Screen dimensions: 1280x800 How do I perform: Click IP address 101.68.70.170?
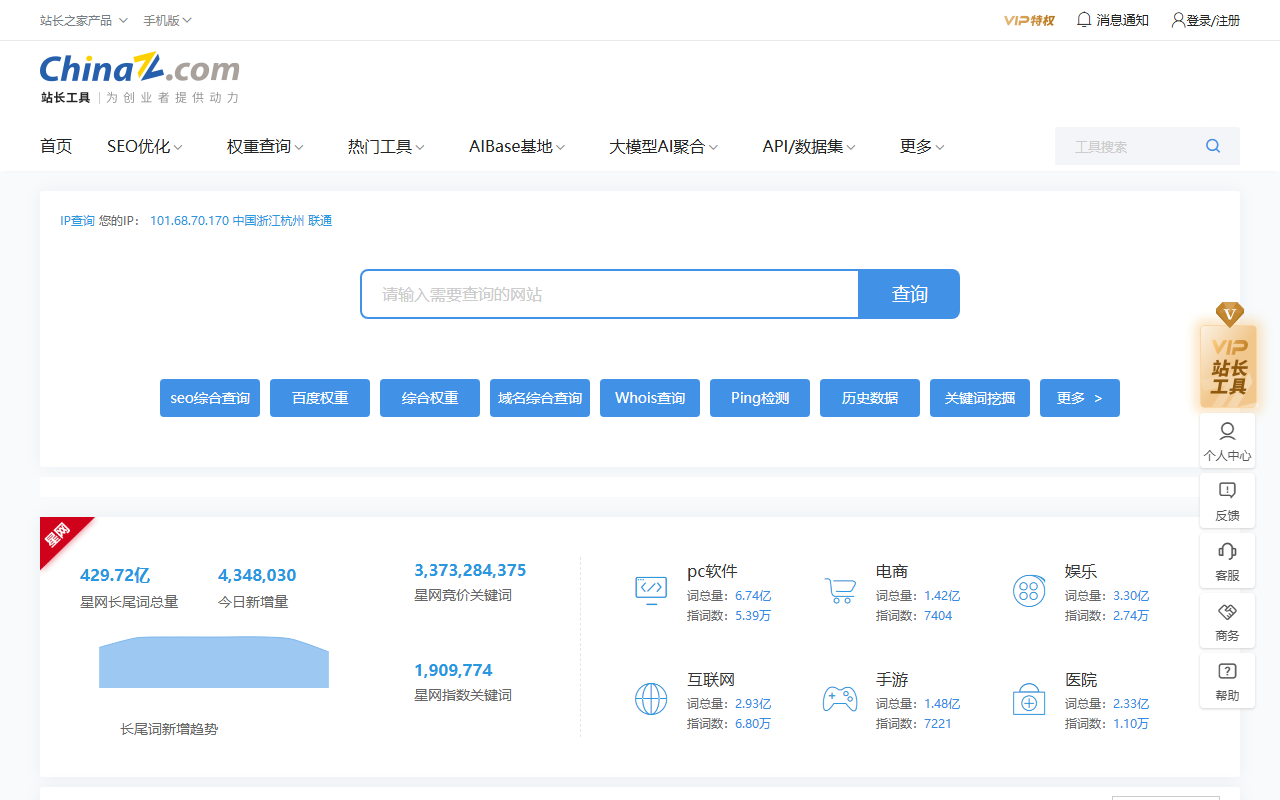(189, 221)
